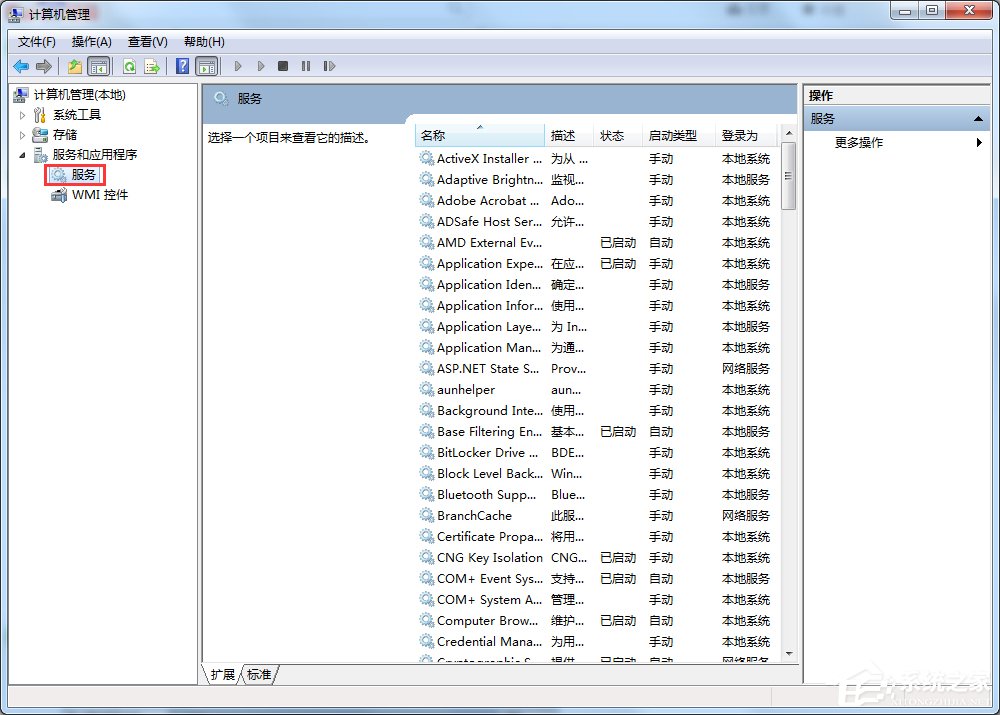
Task: Switch to the 标准 tab
Action: (258, 675)
